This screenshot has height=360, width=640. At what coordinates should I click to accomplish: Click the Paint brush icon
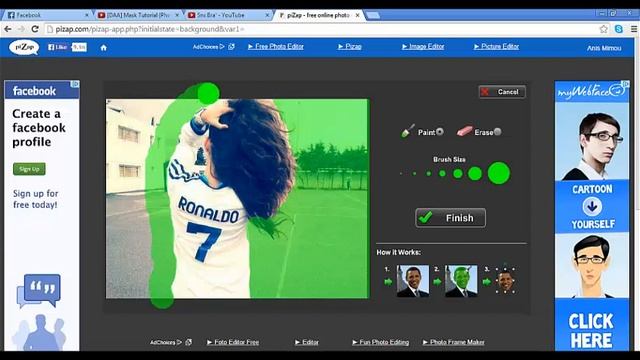click(407, 131)
